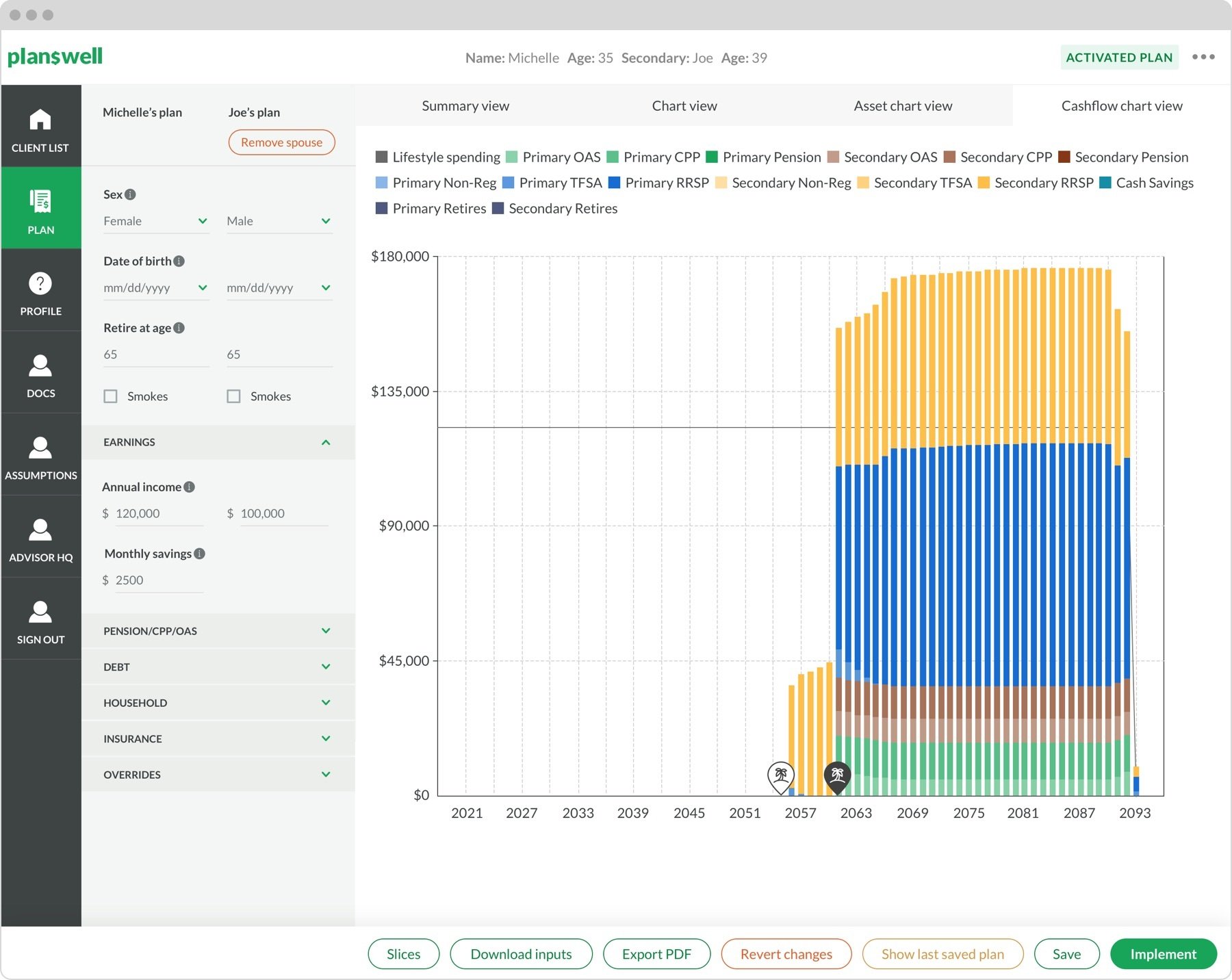Image resolution: width=1232 pixels, height=980 pixels.
Task: Select the Plan sidebar icon
Action: pyautogui.click(x=40, y=201)
